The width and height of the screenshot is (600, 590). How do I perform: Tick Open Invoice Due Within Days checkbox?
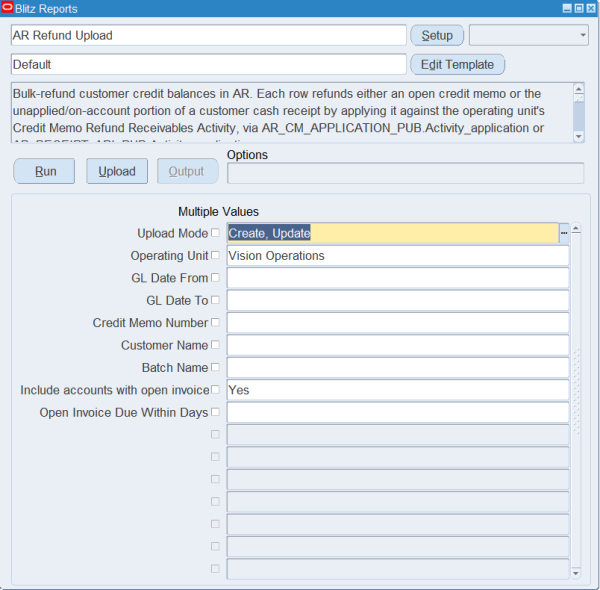(215, 412)
